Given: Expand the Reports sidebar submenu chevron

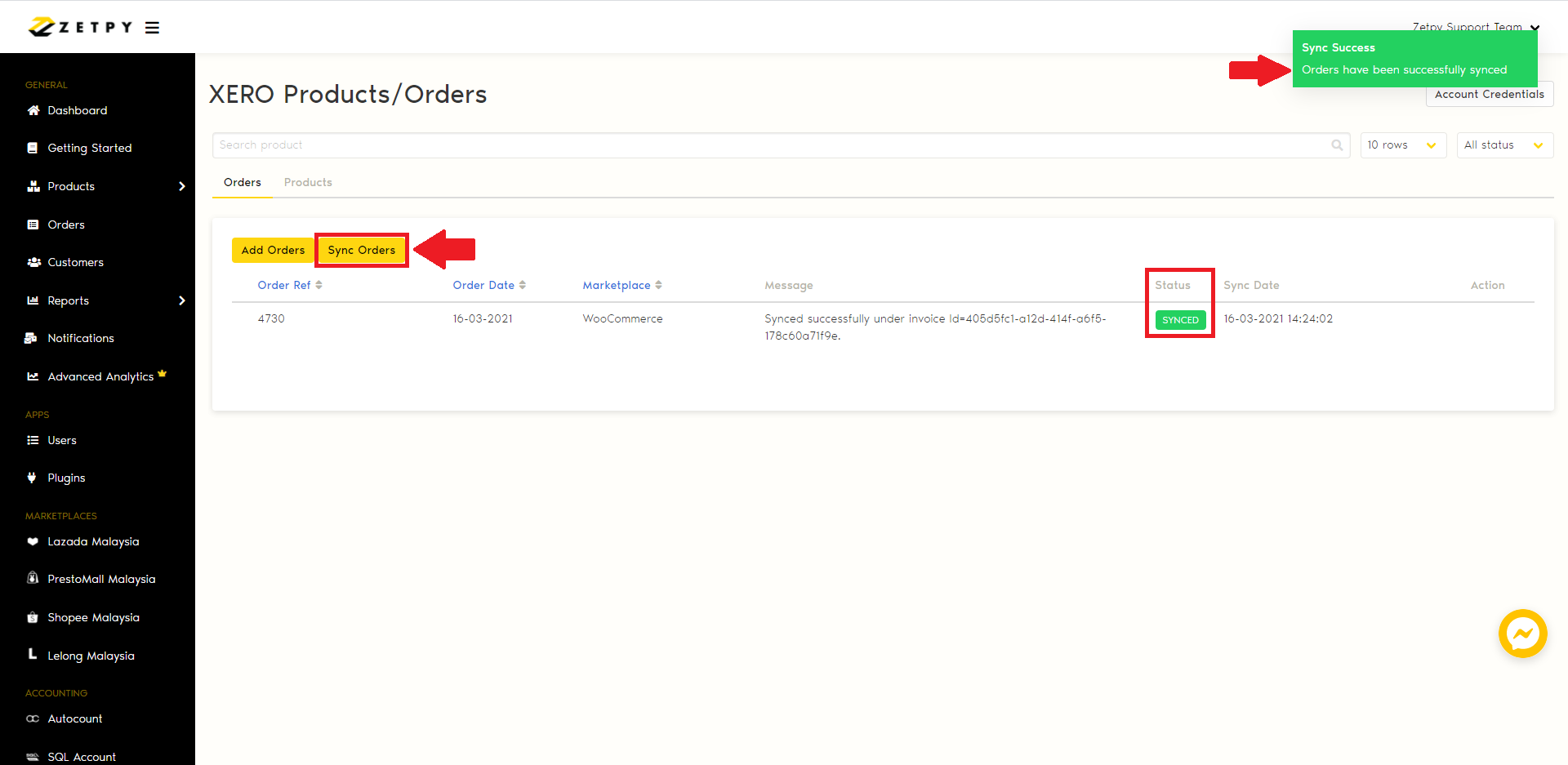Looking at the screenshot, I should 182,300.
